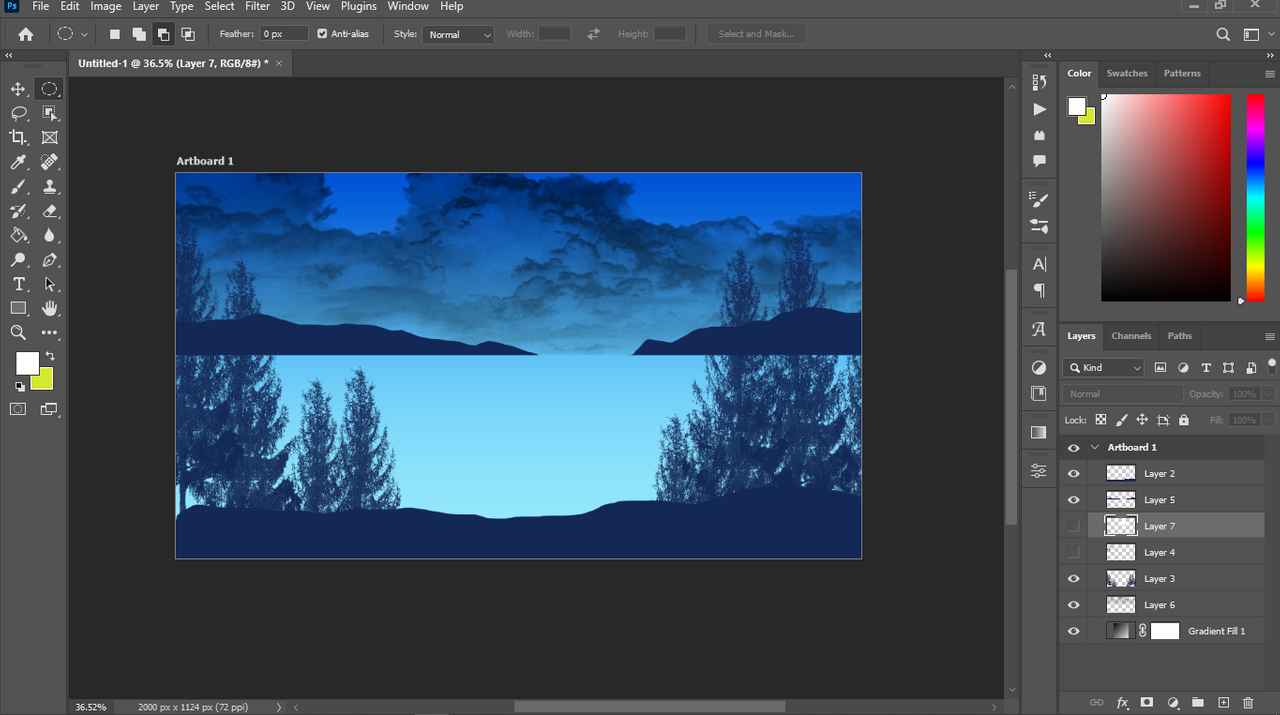The width and height of the screenshot is (1280, 715).
Task: Show Layer 7 by clicking visibility box
Action: pyautogui.click(x=1074, y=526)
